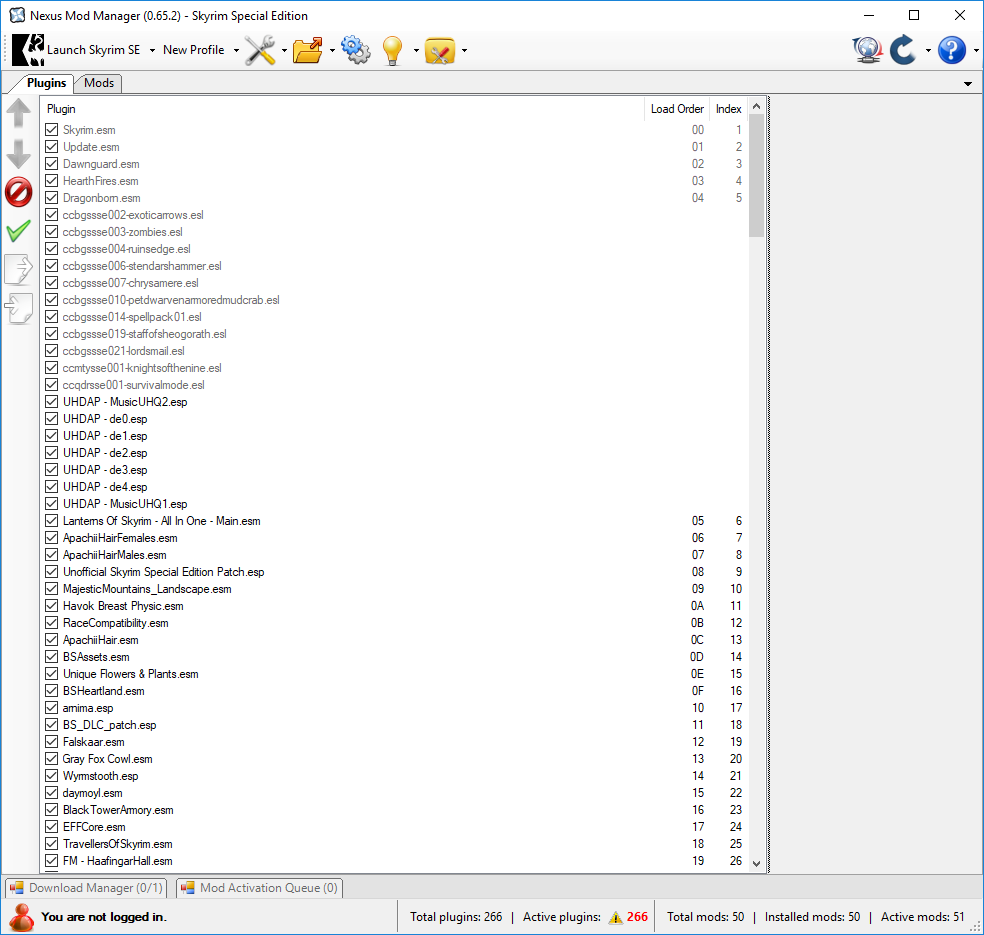984x935 pixels.
Task: Open settings with the gear icon
Action: click(x=355, y=50)
